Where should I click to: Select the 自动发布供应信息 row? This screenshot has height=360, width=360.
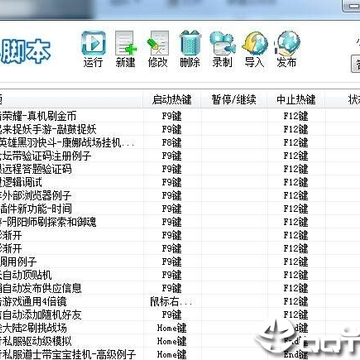point(180,288)
